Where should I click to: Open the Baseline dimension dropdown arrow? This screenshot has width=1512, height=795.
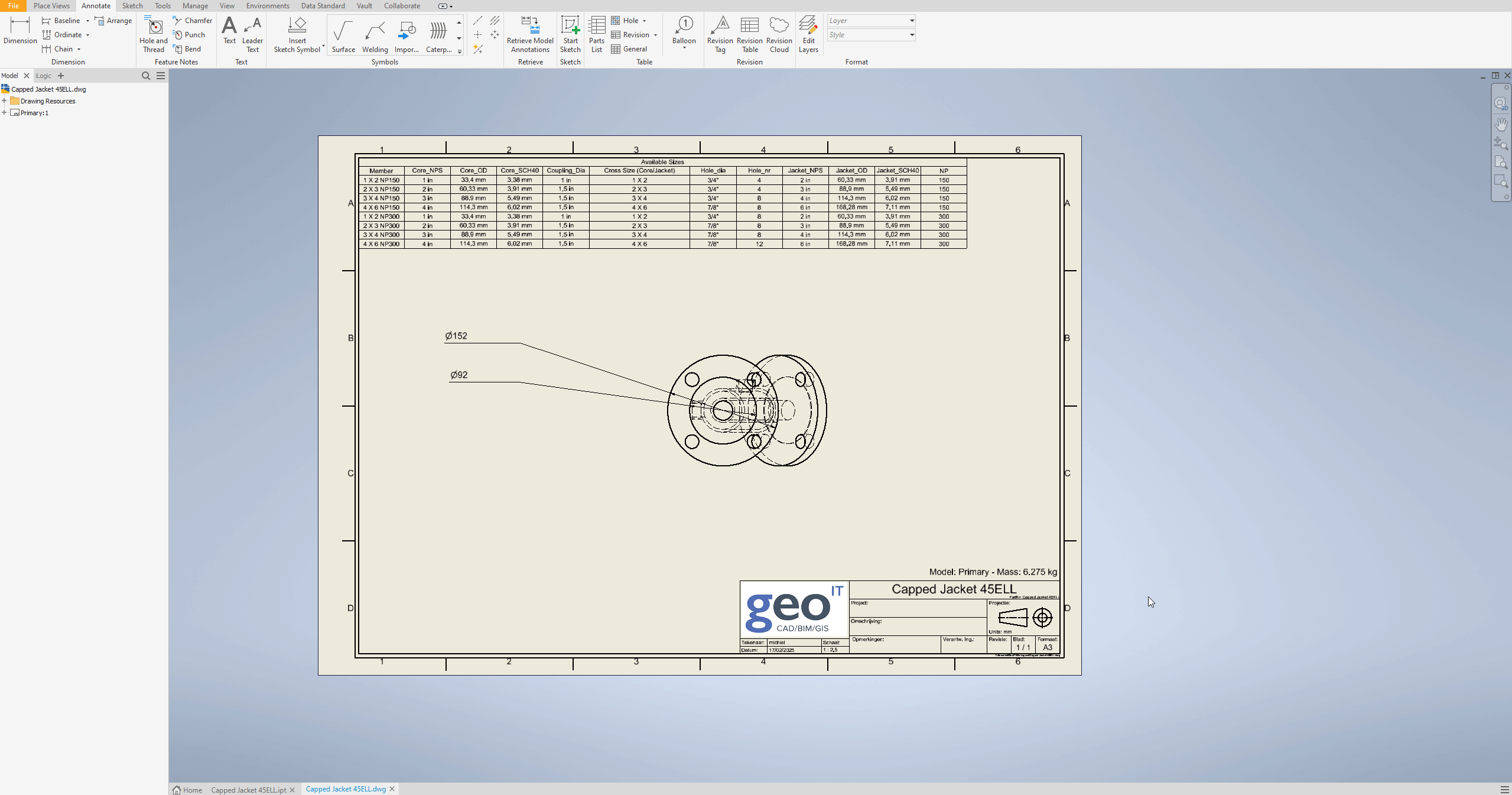point(87,21)
